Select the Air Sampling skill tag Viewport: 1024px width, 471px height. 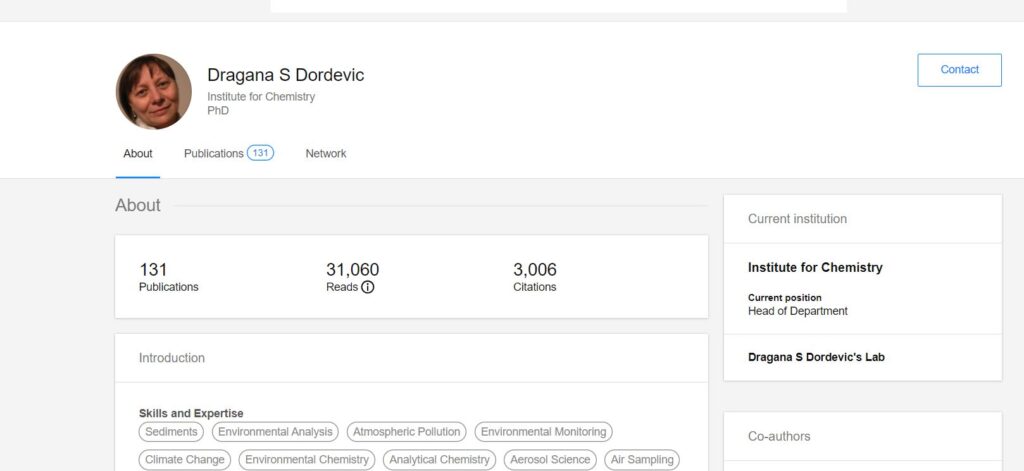642,460
